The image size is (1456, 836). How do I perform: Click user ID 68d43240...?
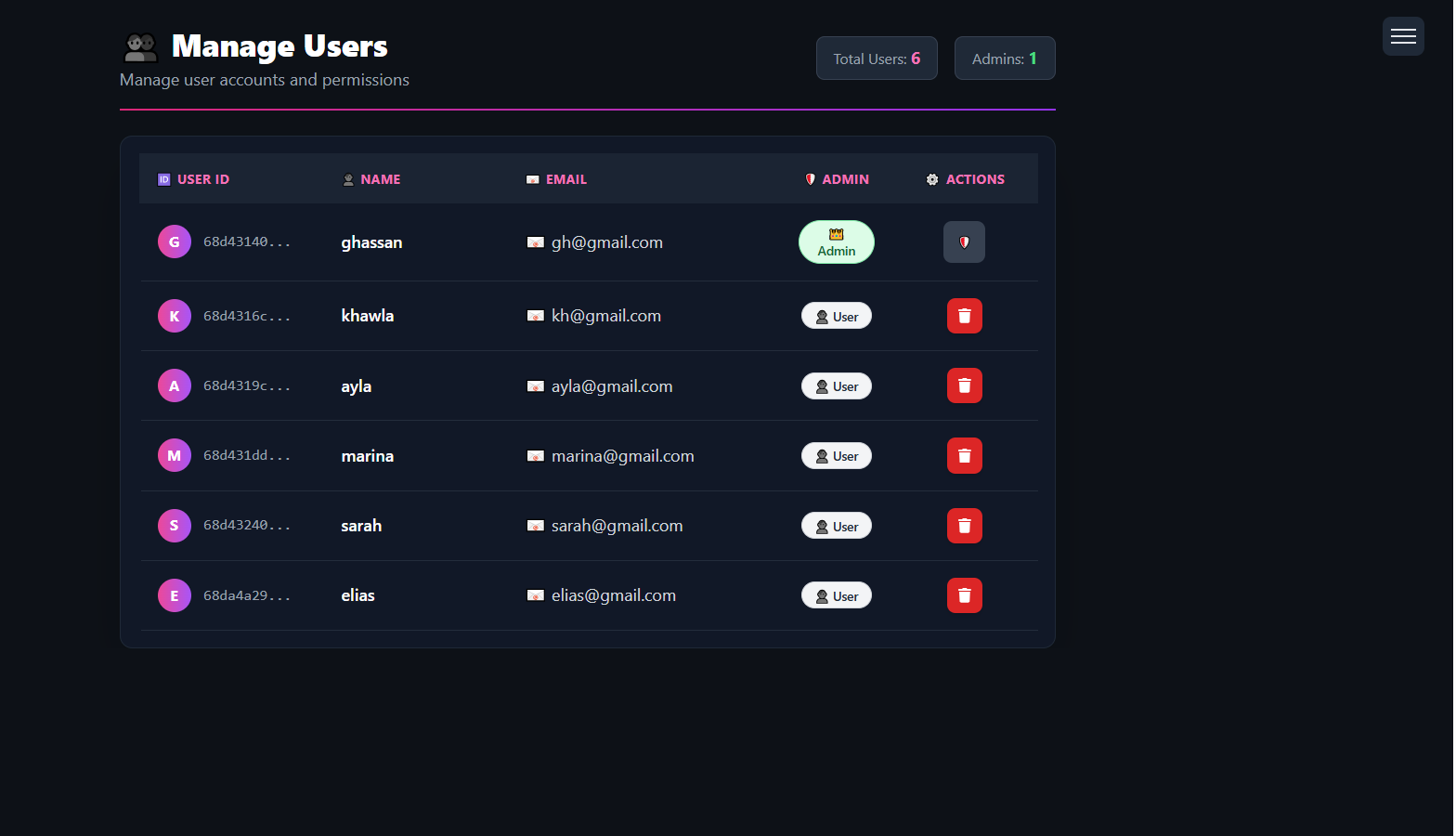(247, 525)
